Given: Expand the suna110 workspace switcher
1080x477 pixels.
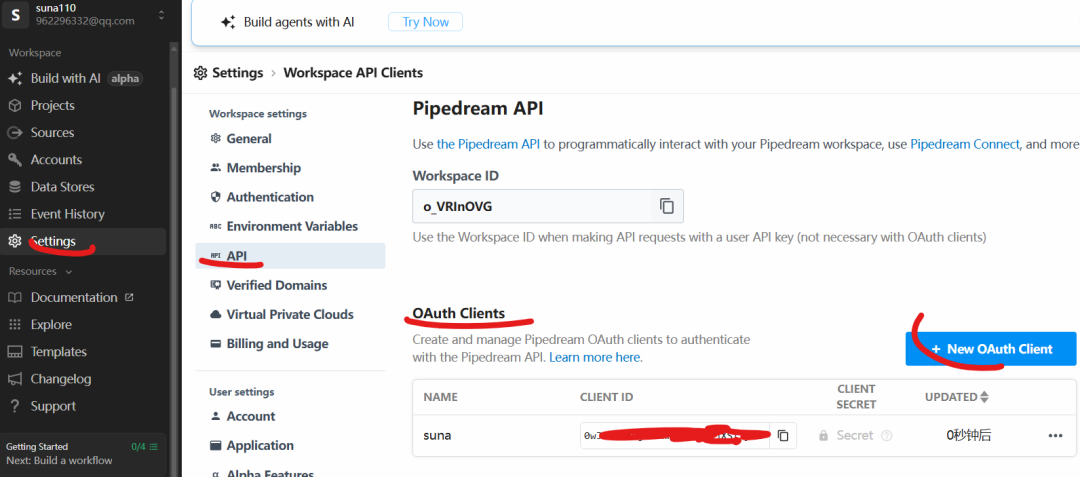Looking at the screenshot, I should point(161,14).
